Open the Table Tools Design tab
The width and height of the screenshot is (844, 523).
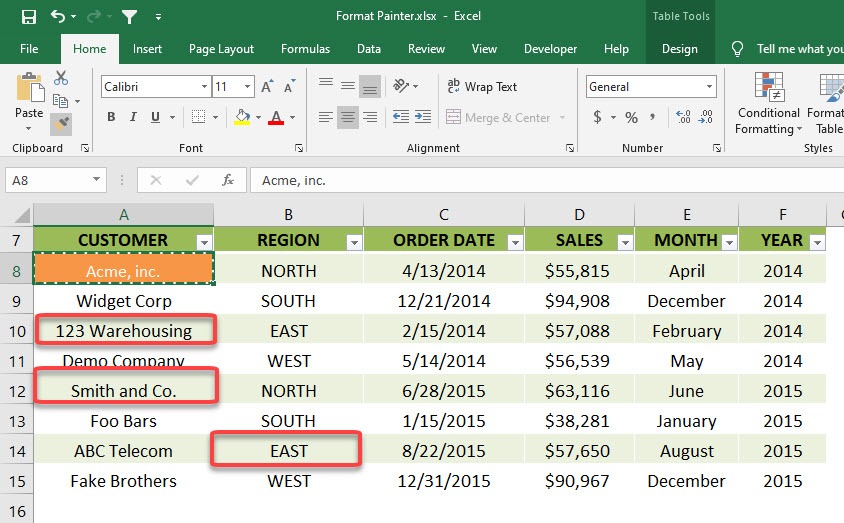click(680, 49)
